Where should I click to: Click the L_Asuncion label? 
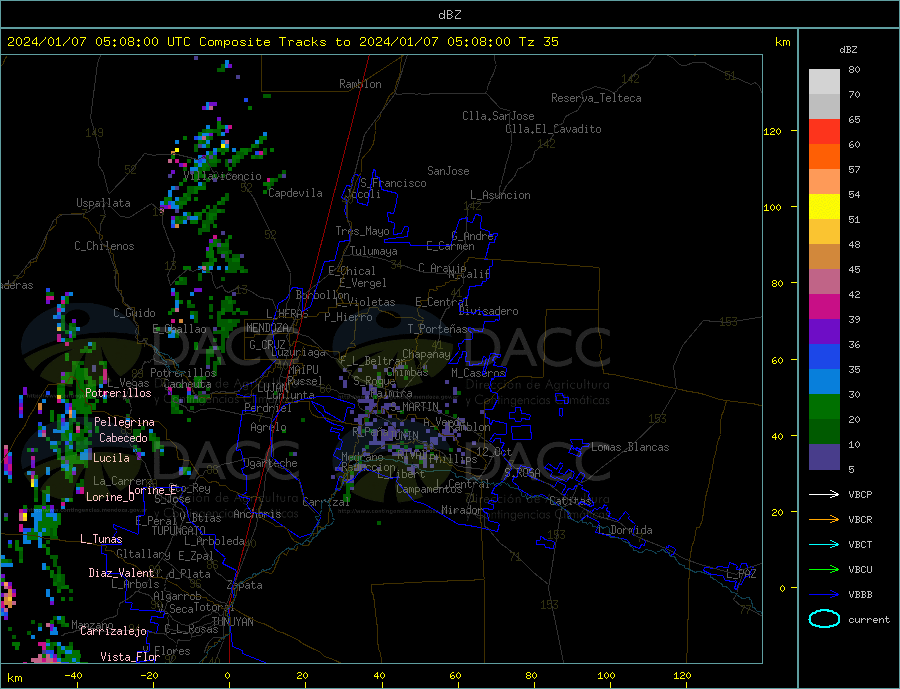[500, 195]
